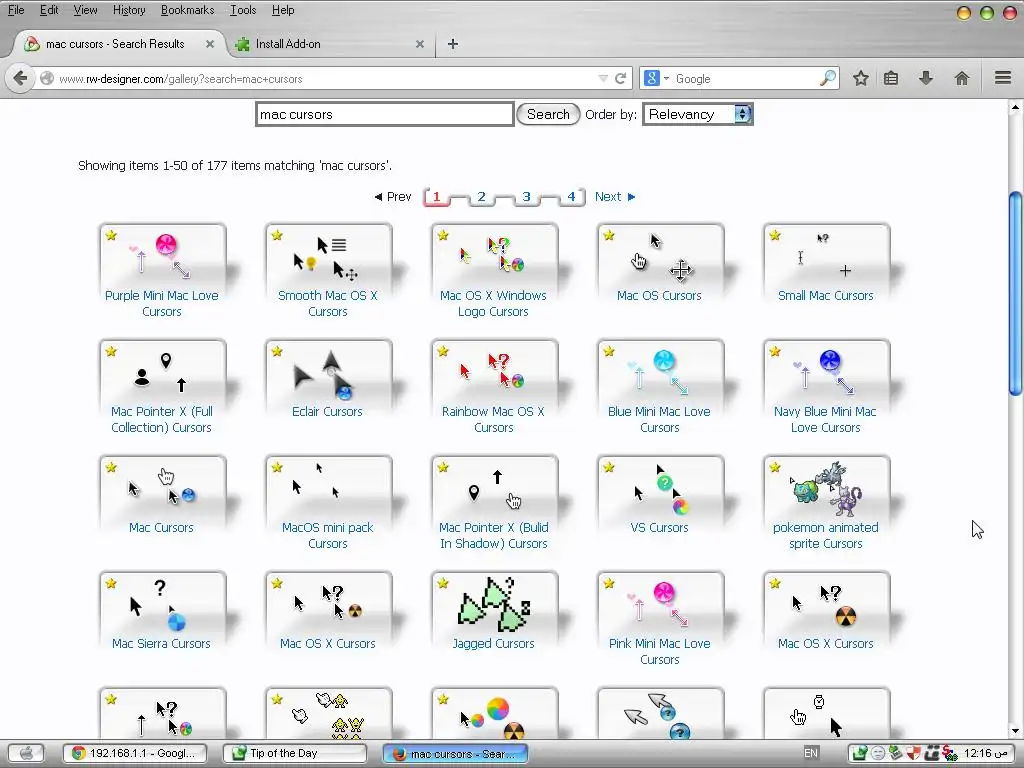
Task: Open the View menu
Action: tap(86, 10)
